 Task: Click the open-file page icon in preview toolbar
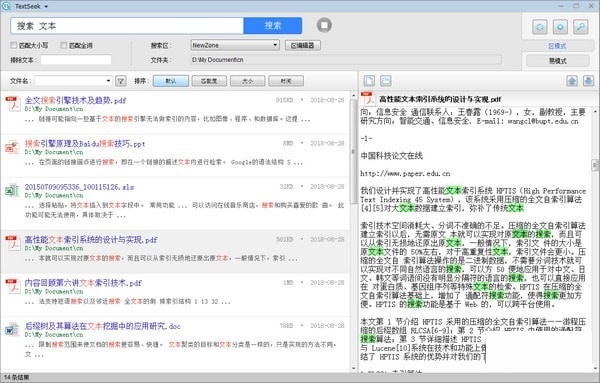tap(369, 81)
